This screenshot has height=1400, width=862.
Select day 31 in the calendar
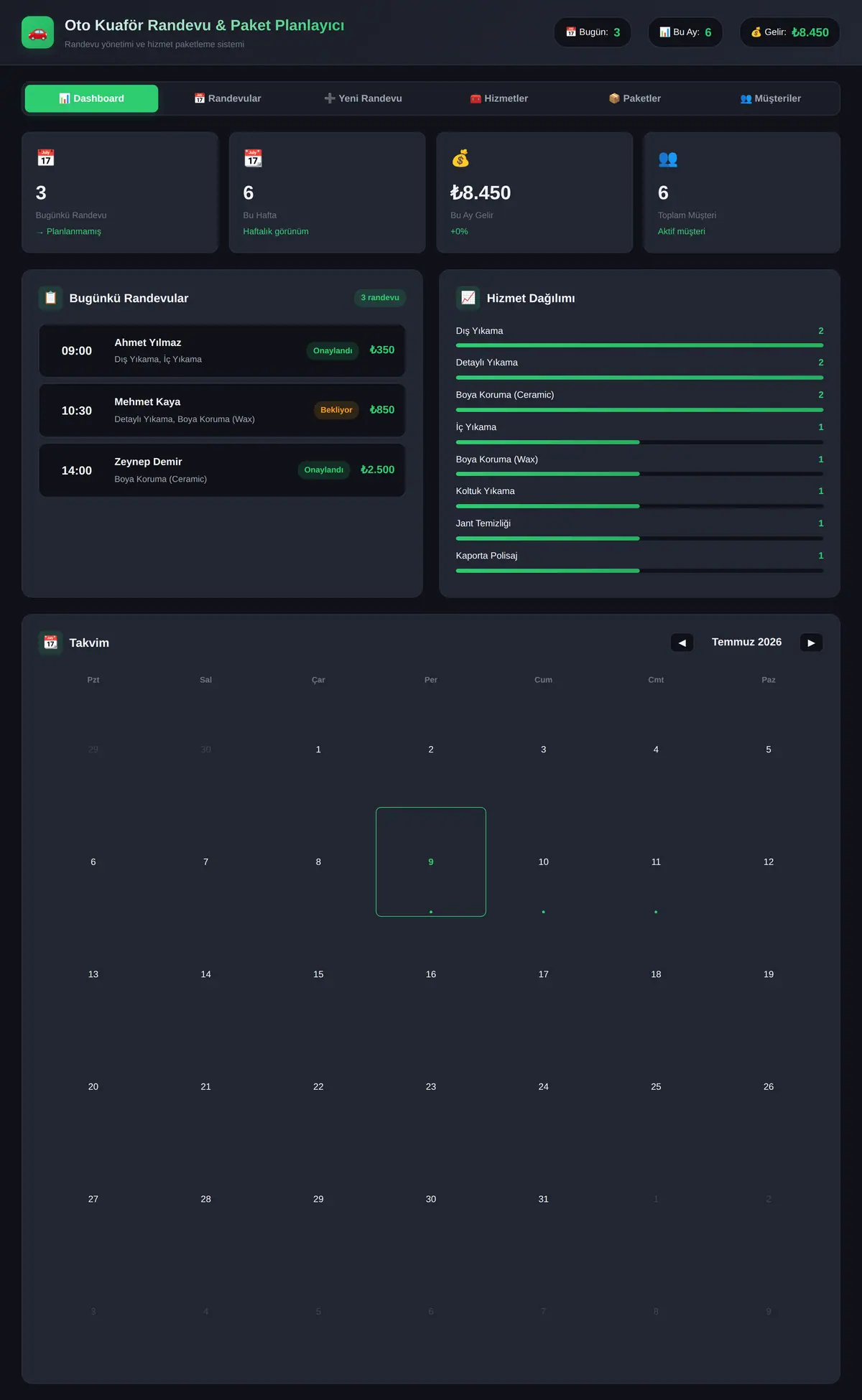click(x=544, y=1199)
